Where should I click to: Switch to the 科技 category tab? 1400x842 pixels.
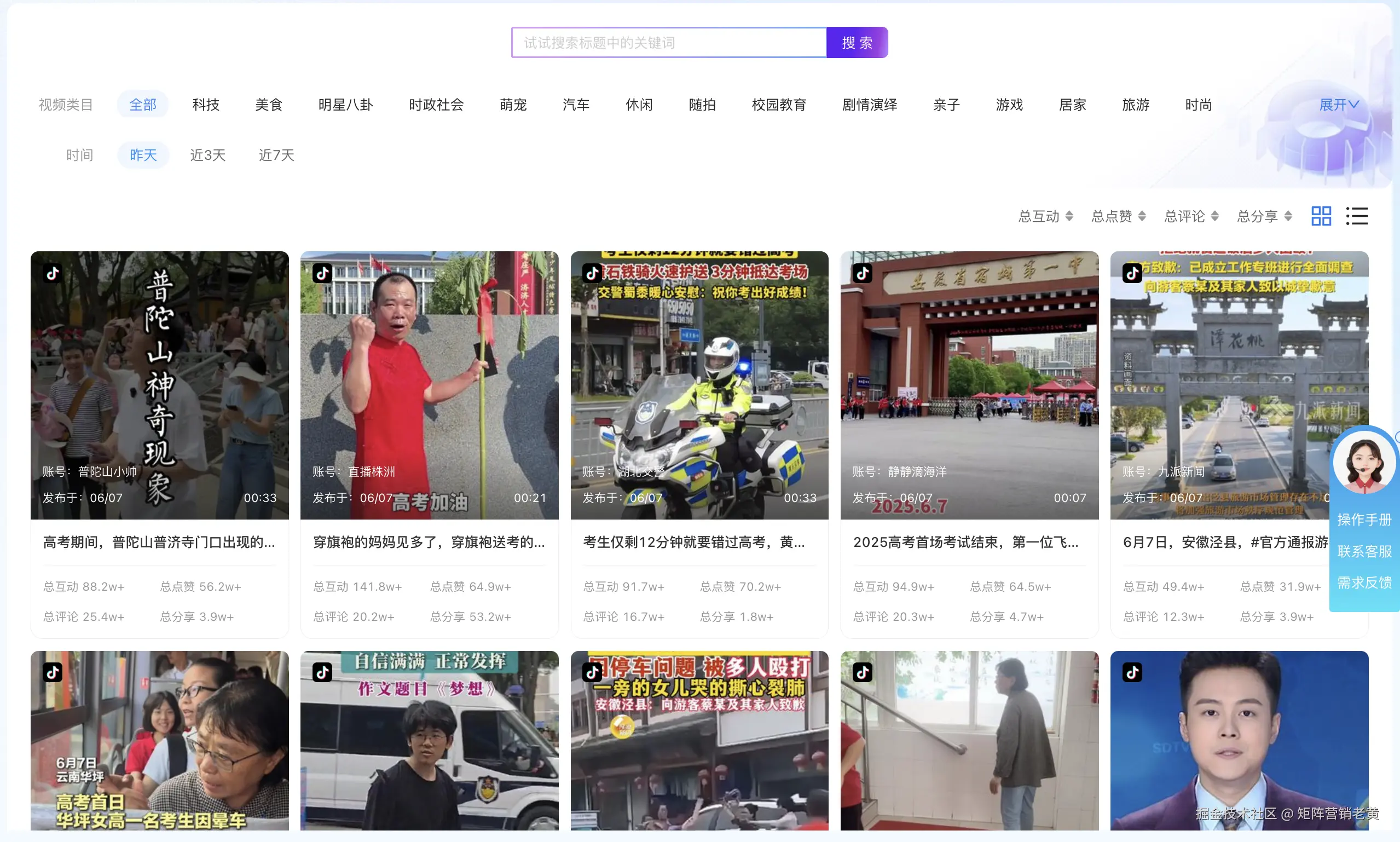click(x=206, y=105)
